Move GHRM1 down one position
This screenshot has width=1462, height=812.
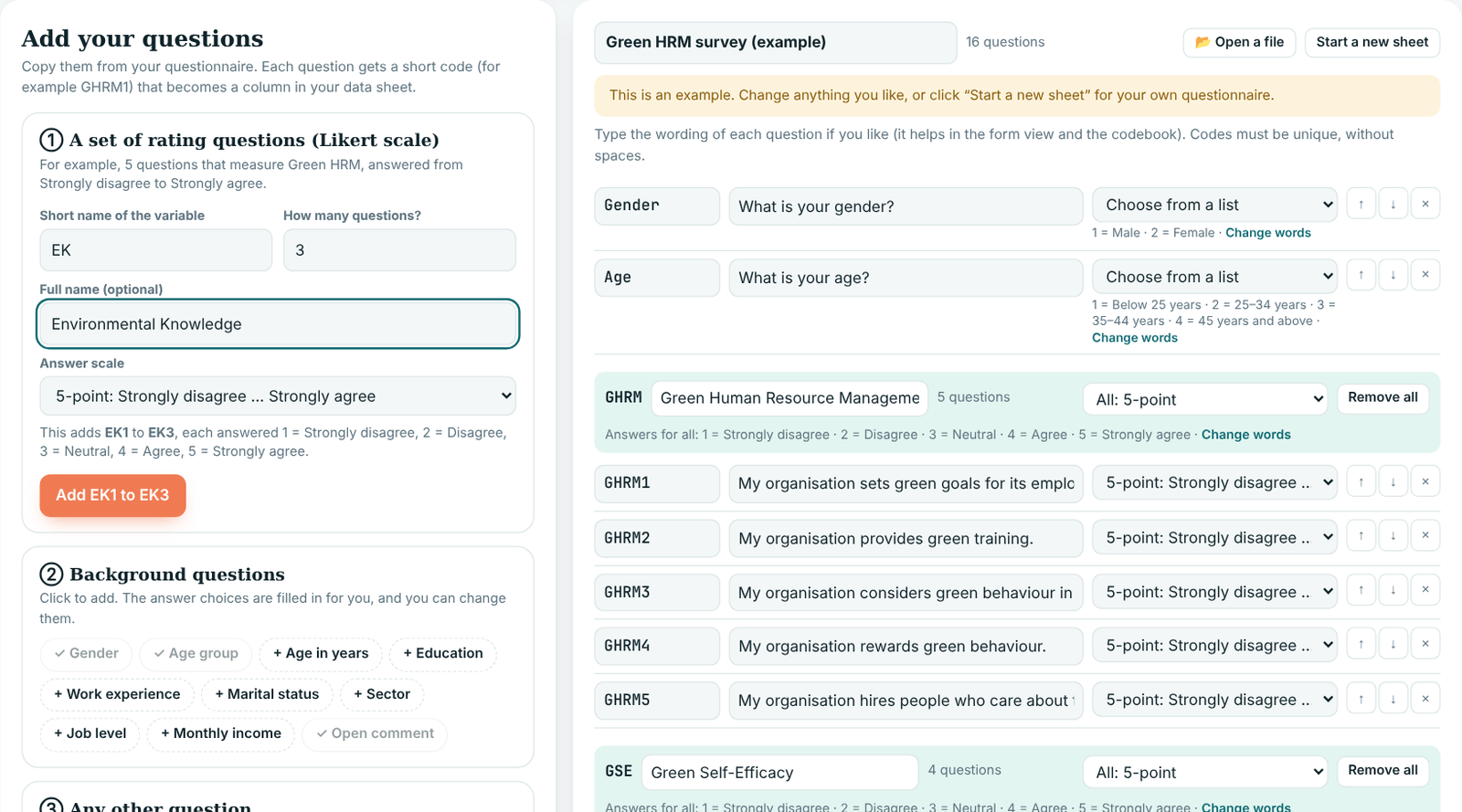click(1393, 481)
